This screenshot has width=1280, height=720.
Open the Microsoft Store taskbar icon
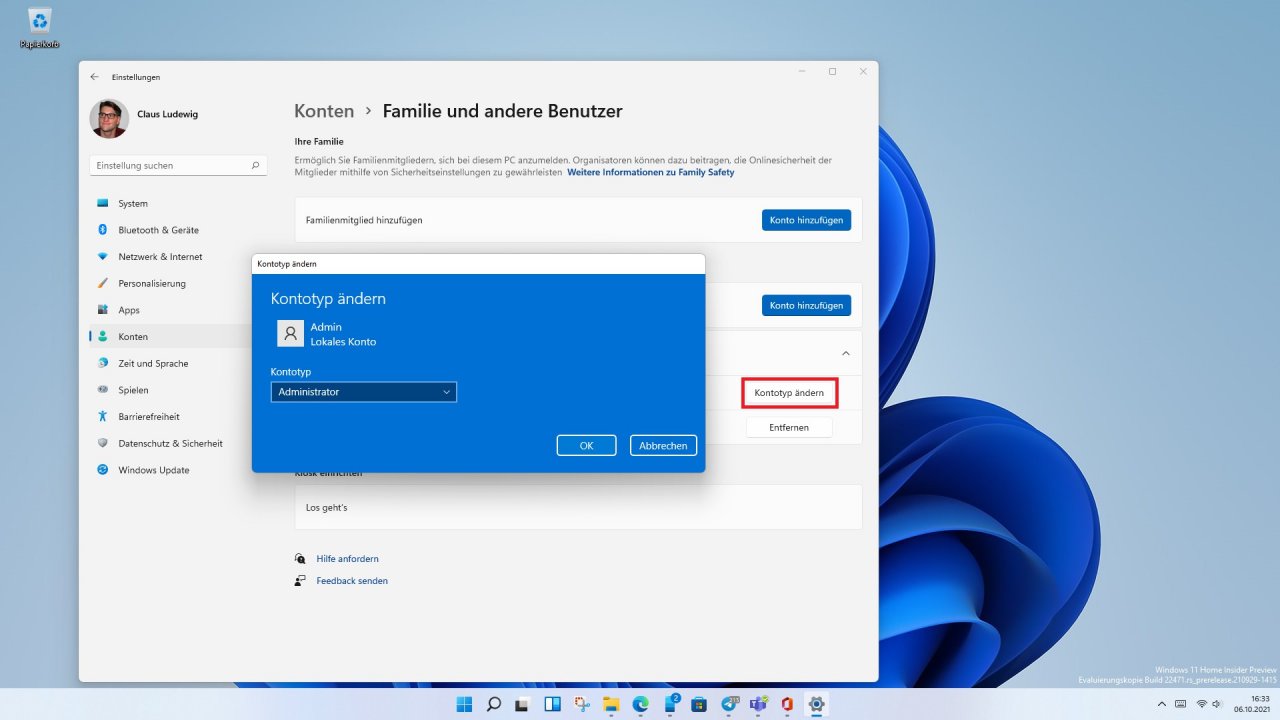coord(699,704)
